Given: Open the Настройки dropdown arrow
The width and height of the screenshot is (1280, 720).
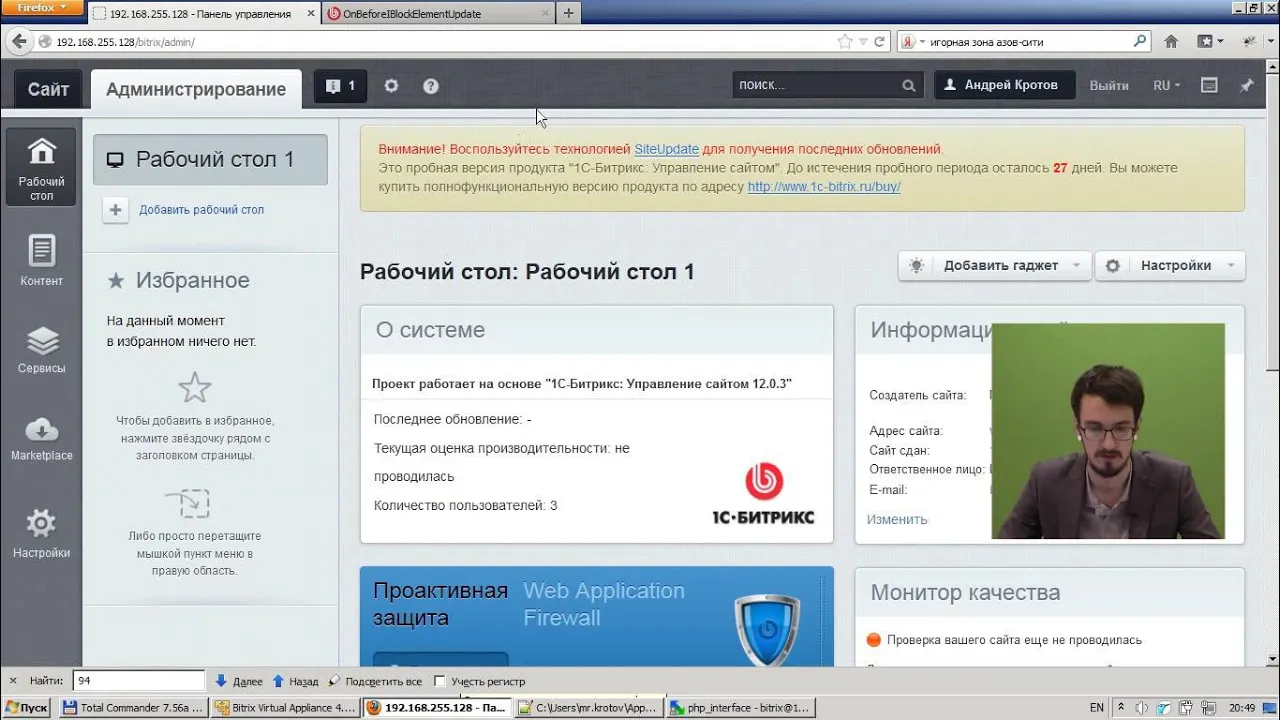Looking at the screenshot, I should pyautogui.click(x=1230, y=266).
